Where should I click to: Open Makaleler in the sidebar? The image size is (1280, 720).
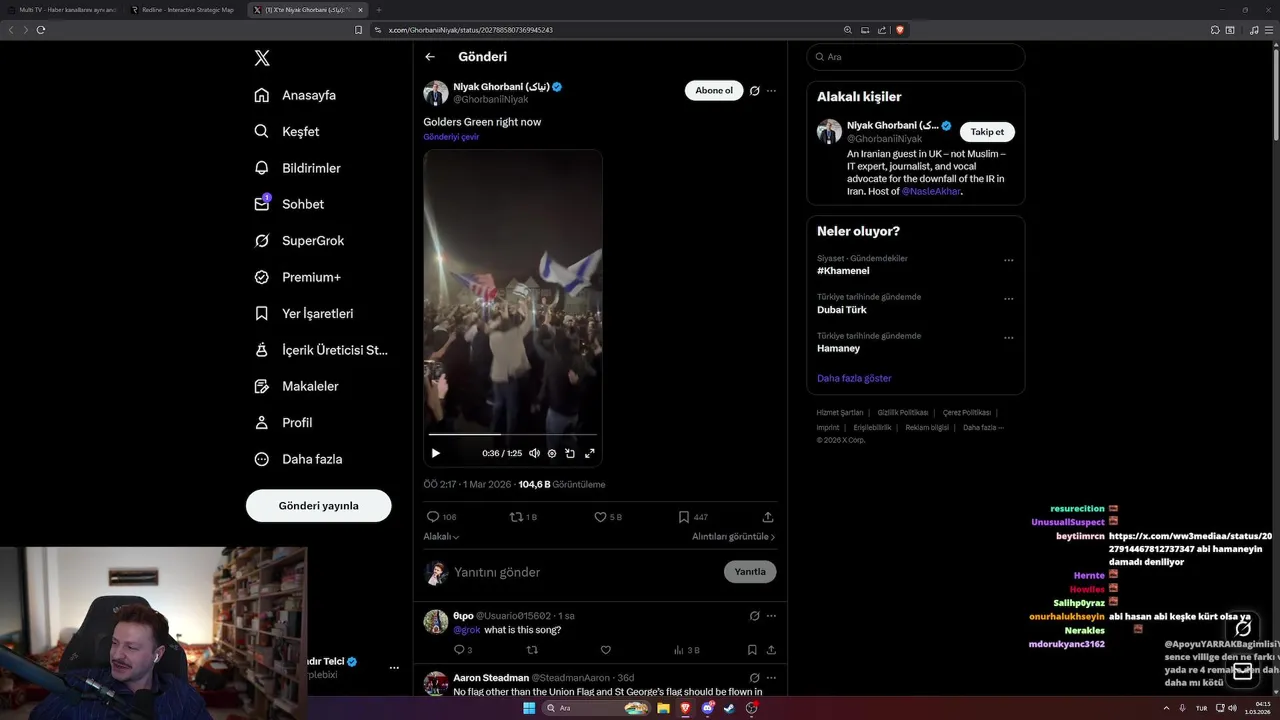coord(296,386)
